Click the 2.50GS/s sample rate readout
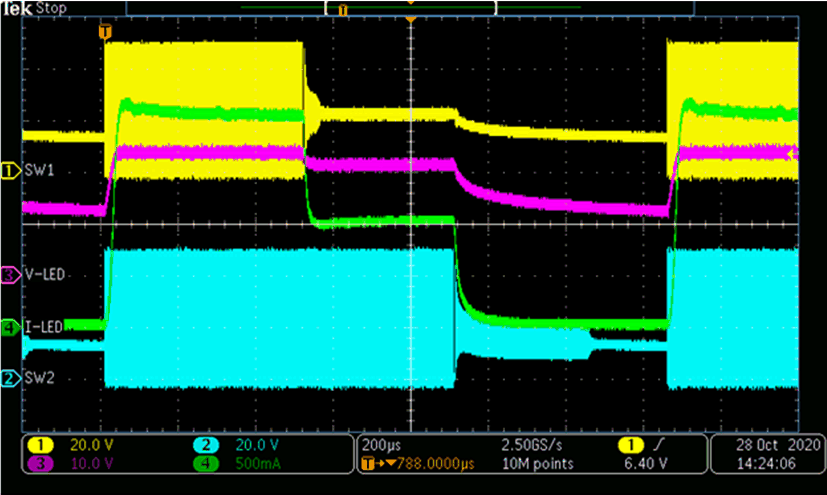This screenshot has width=827, height=495. [532, 445]
